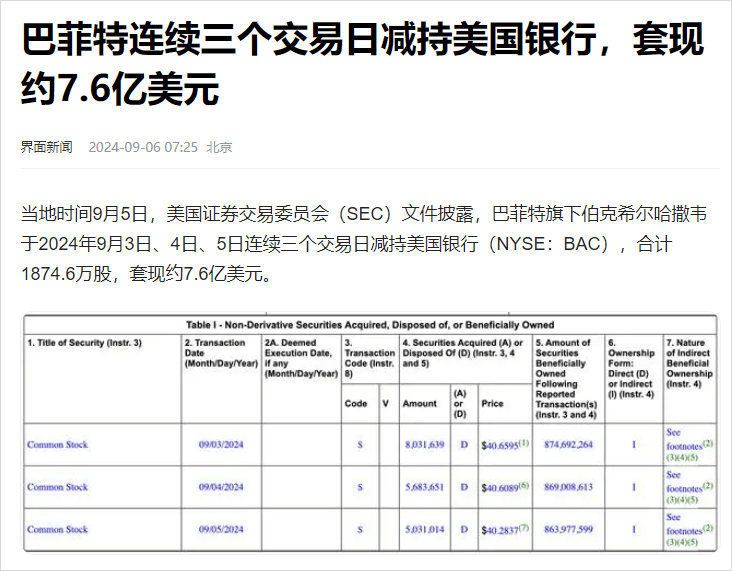Click the '5. Amount of Securities Beneficially Owned' header

(566, 379)
